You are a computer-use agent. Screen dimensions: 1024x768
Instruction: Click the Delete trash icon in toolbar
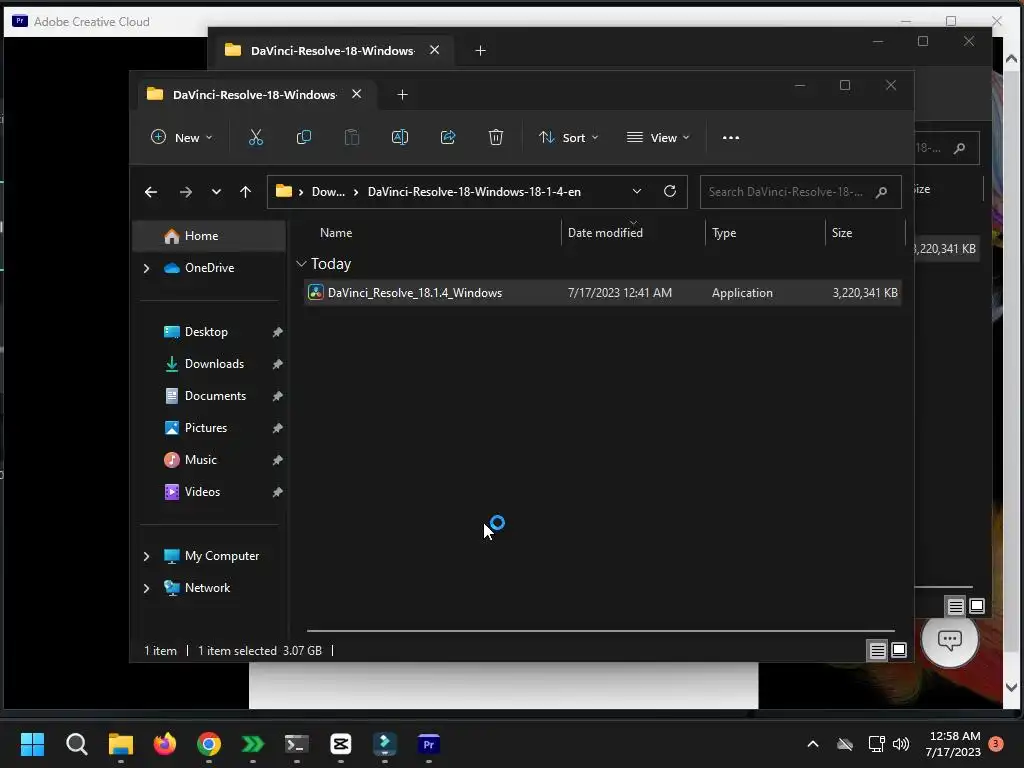[496, 137]
